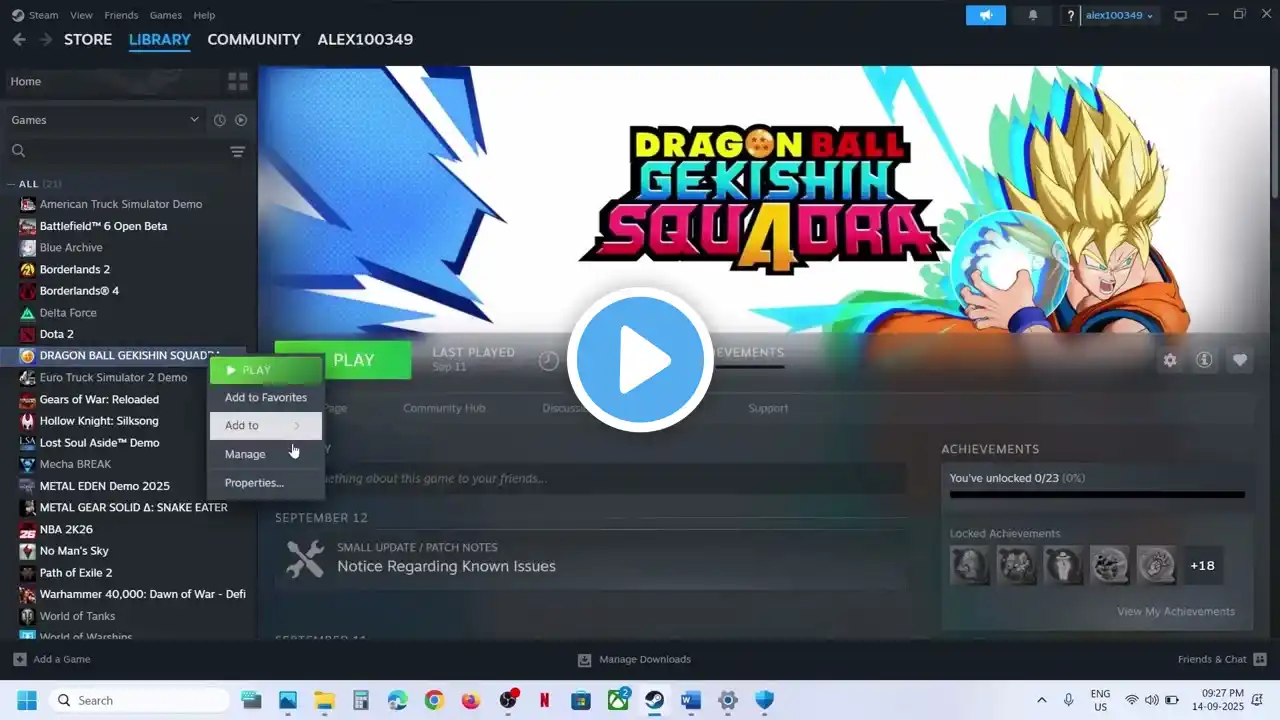Select Path of Exile 2 in library
1280x720 pixels.
coord(76,573)
